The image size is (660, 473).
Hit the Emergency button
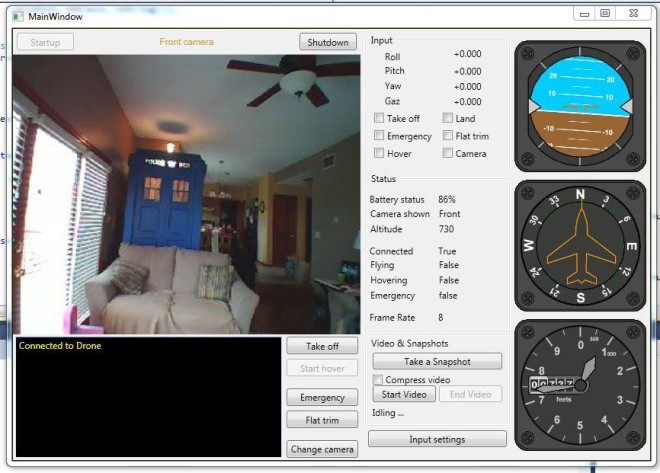point(322,397)
